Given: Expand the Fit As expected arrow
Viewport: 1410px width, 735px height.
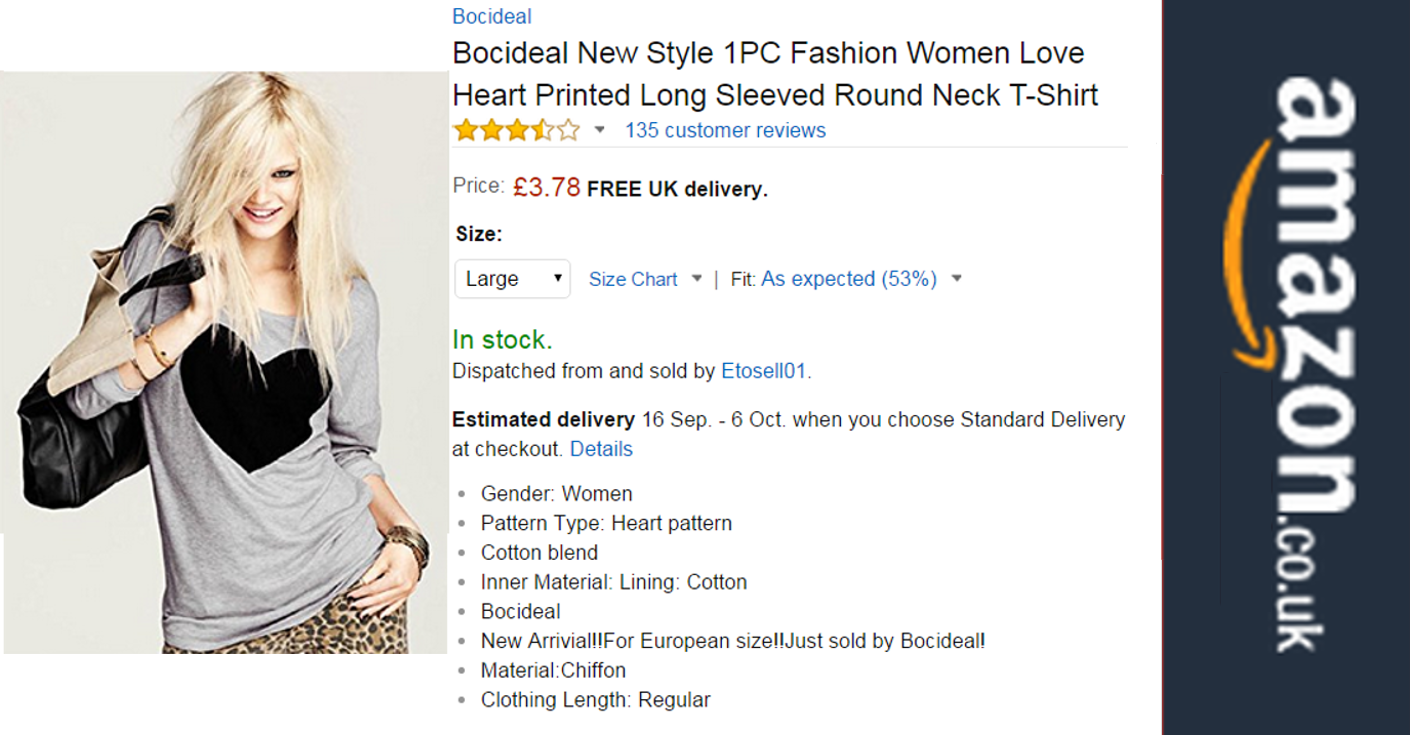Looking at the screenshot, I should click(956, 279).
